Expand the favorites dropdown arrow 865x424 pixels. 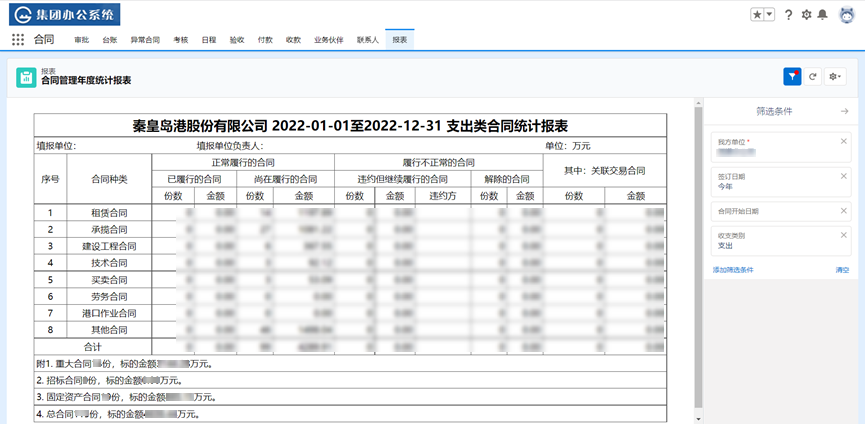[769, 15]
